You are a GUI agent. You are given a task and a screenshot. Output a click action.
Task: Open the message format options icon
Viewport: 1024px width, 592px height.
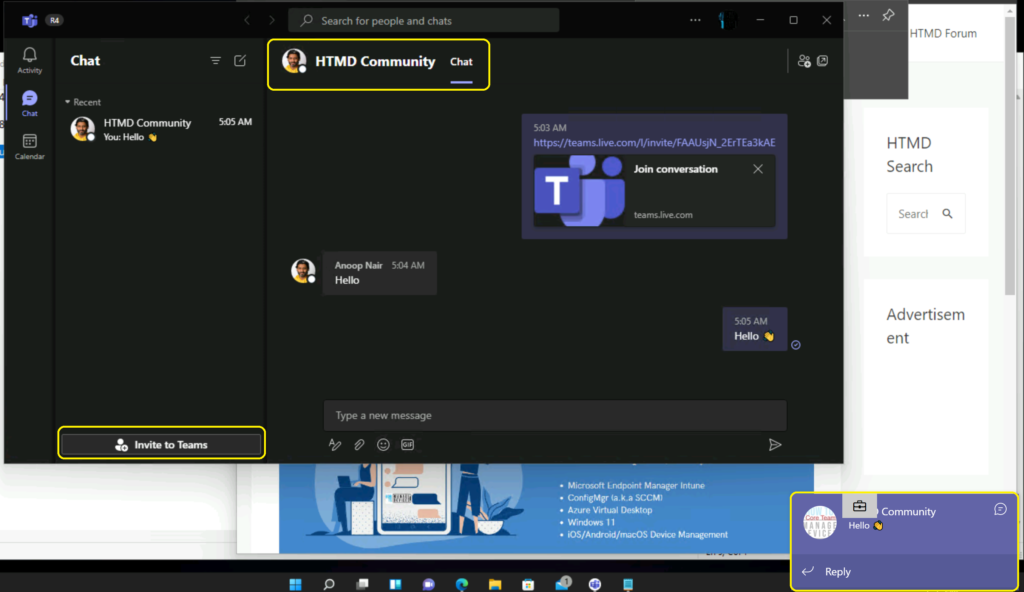(x=334, y=445)
